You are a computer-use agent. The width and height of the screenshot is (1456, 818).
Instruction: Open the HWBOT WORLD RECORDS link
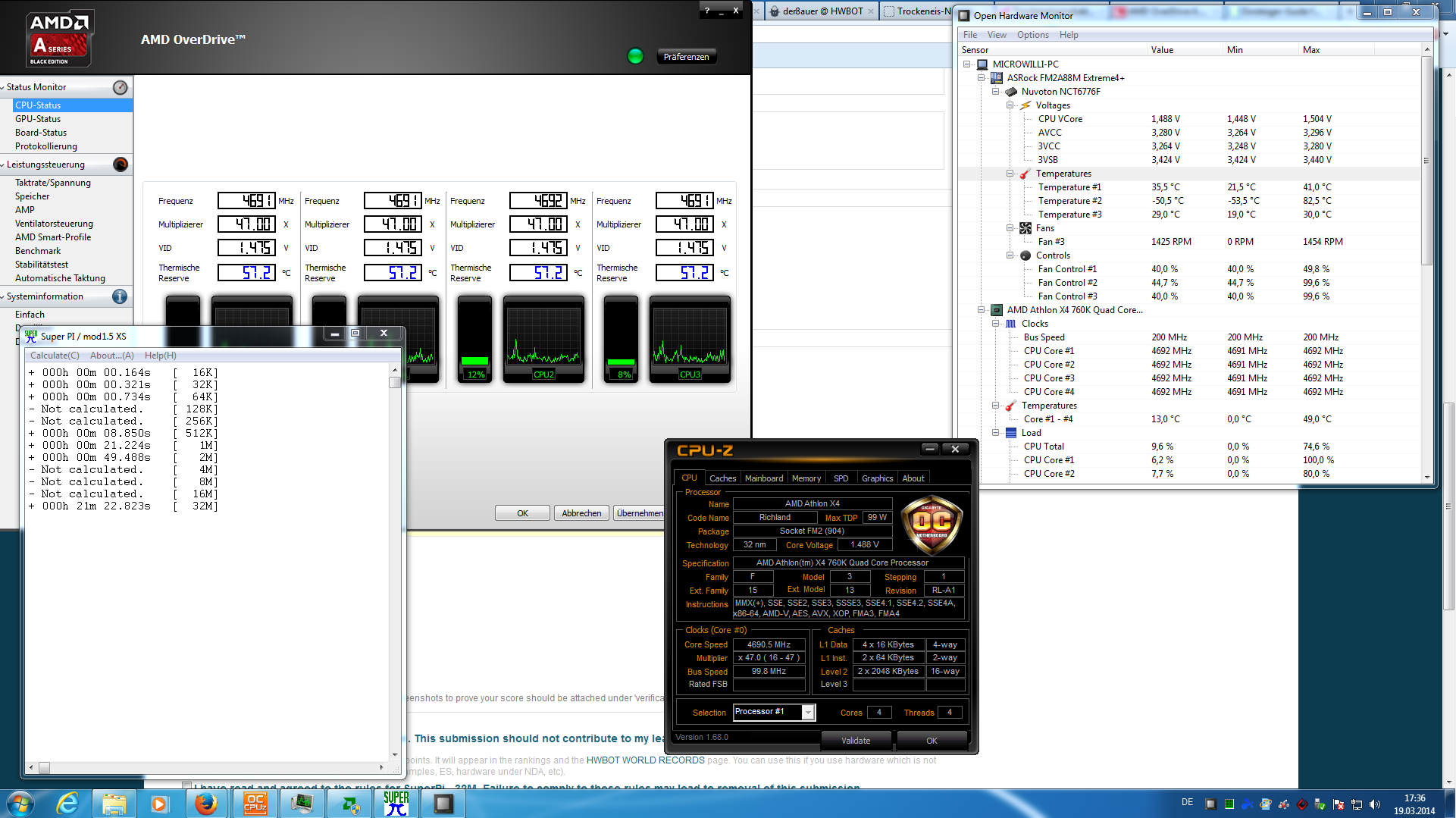pos(645,760)
